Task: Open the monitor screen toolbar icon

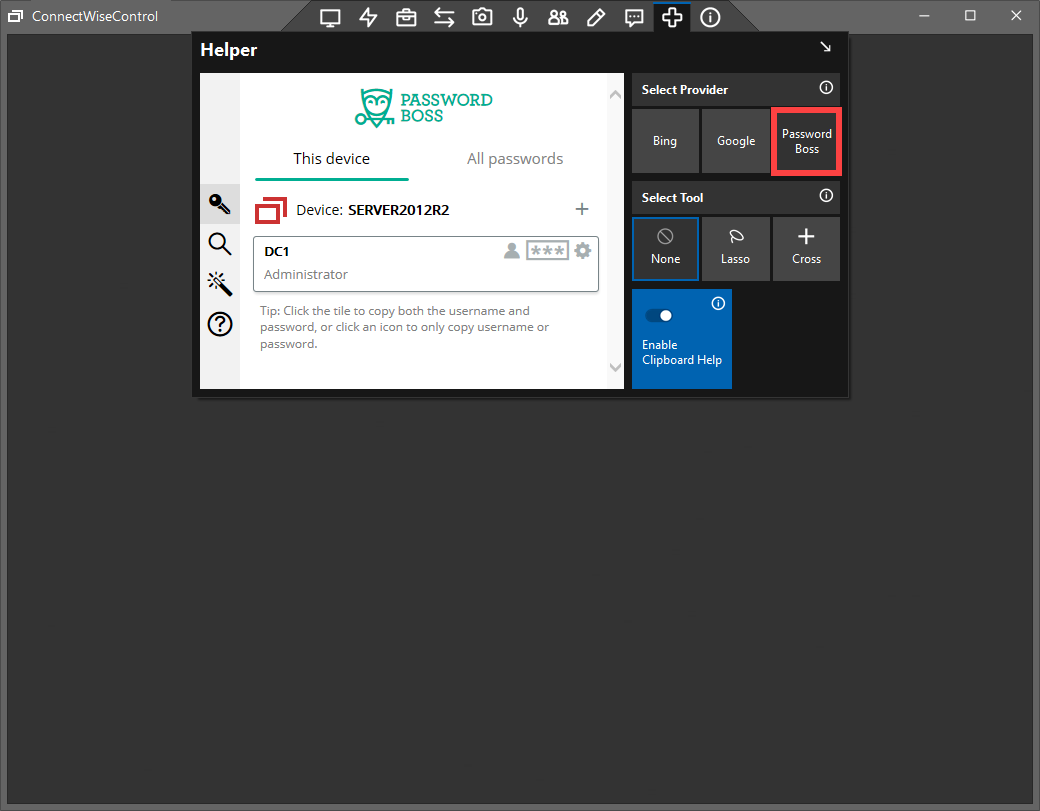Action: click(x=330, y=17)
